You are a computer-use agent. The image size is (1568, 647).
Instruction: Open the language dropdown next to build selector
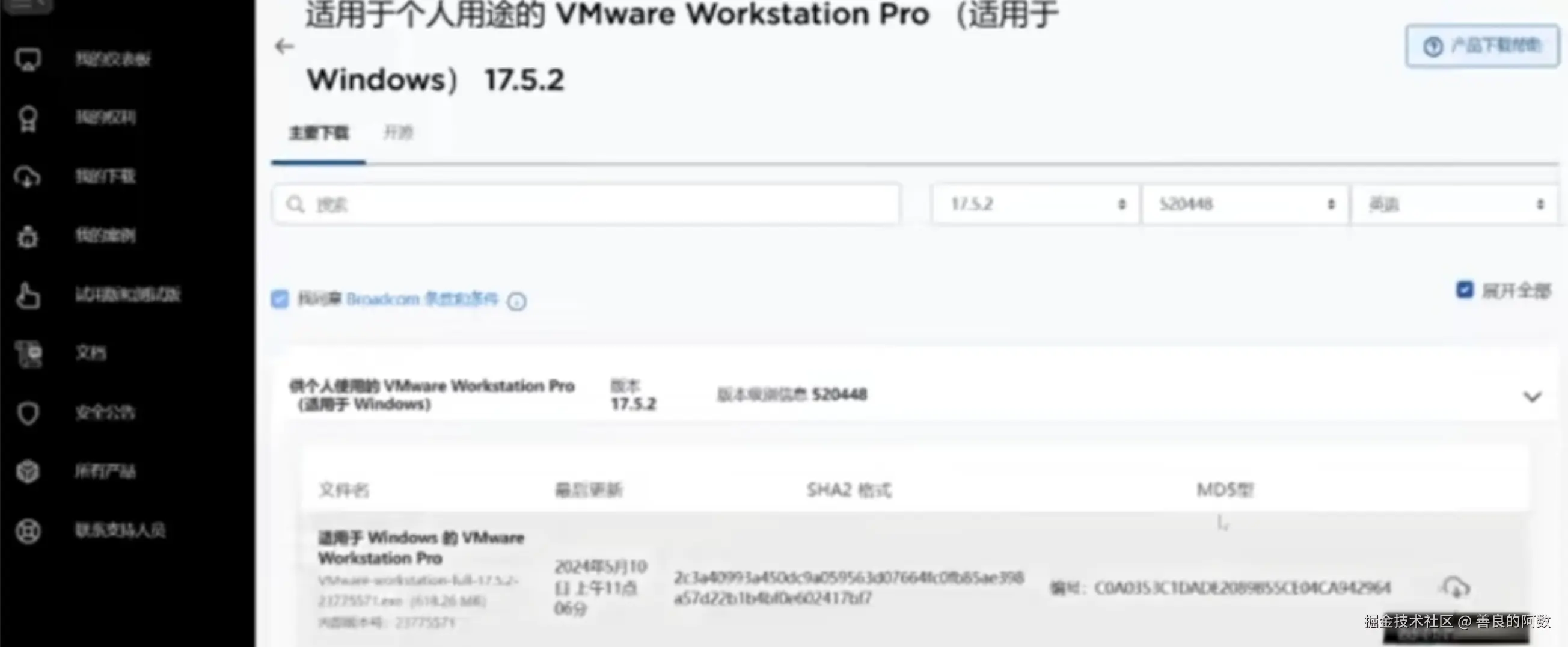[x=1454, y=204]
